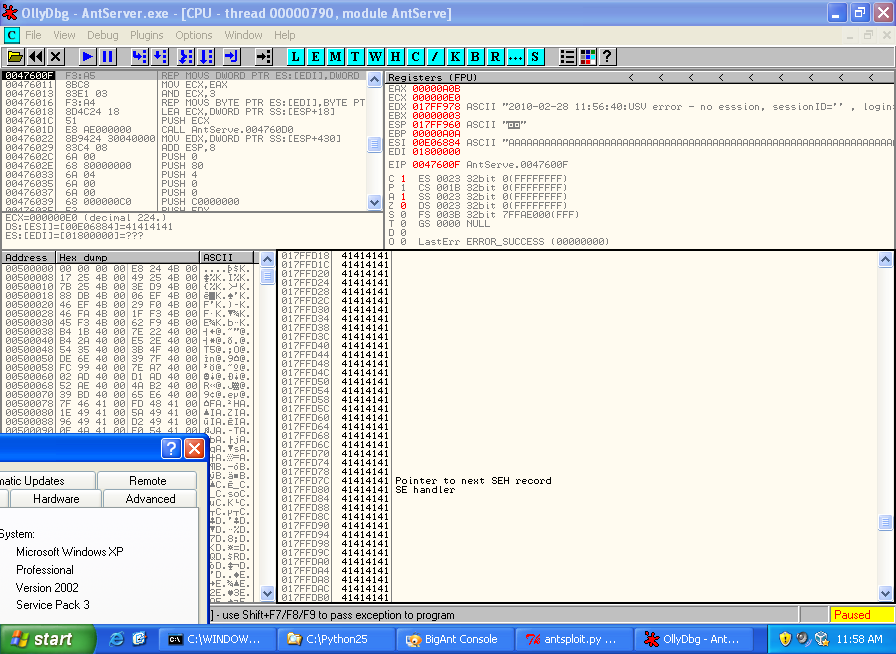Open the Debug menu
The height and width of the screenshot is (654, 896).
pos(103,35)
